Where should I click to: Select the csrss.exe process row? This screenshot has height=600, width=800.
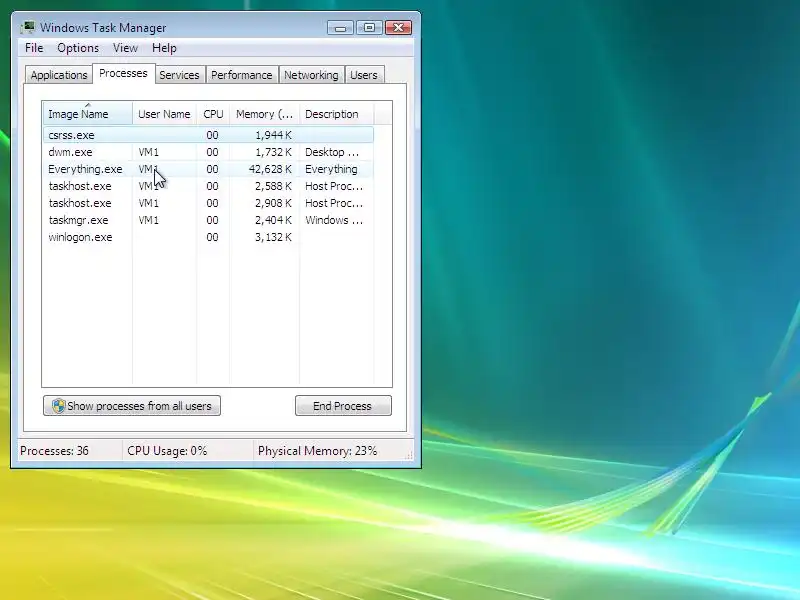coord(208,135)
